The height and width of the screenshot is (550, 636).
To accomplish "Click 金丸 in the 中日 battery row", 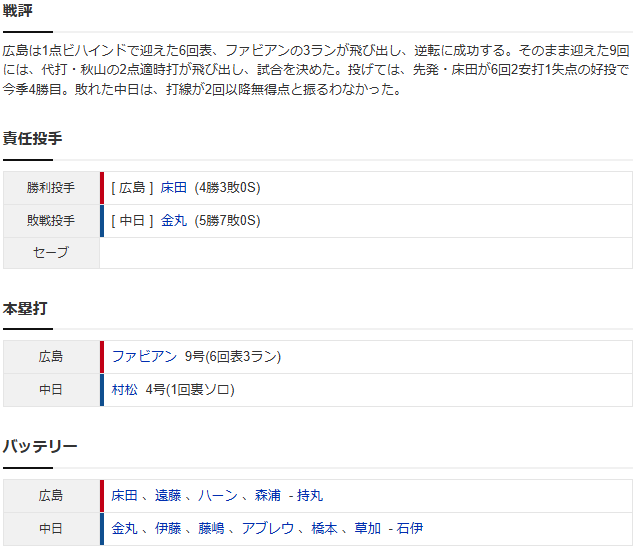I will [x=124, y=528].
